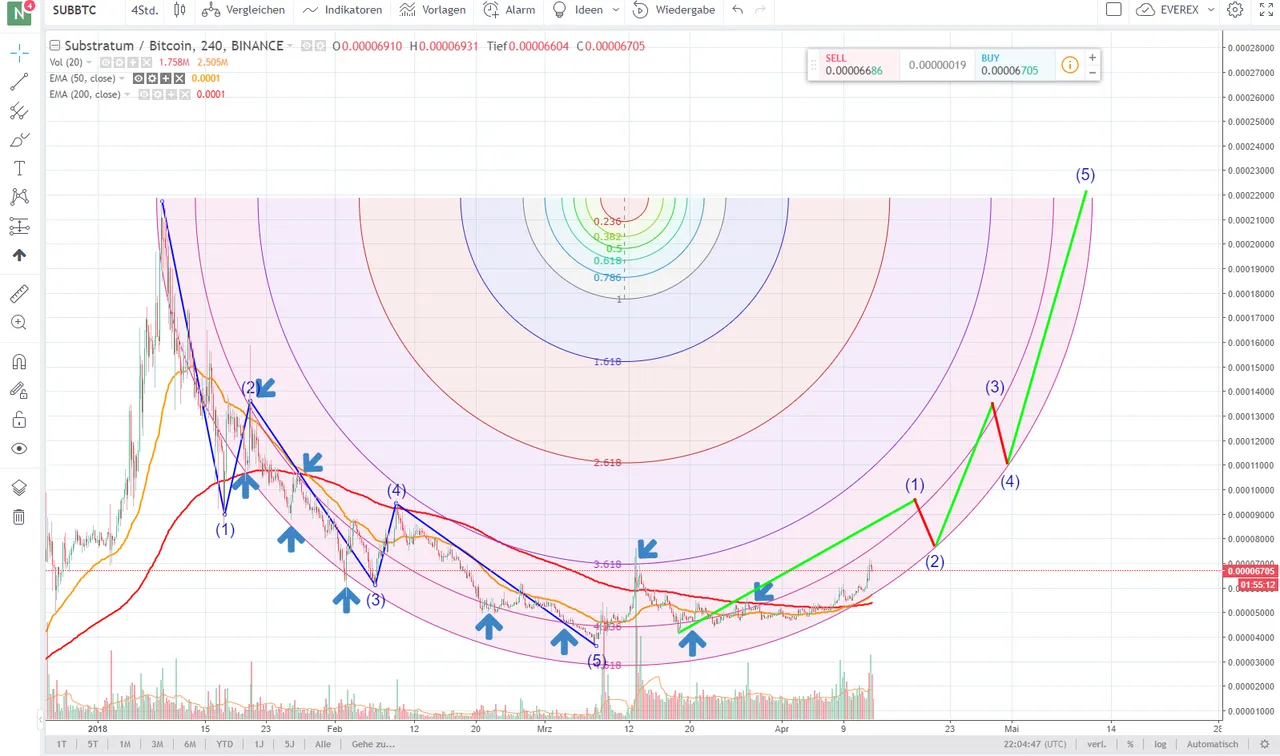
Task: Toggle visibility of EMA (50, close)
Action: [138, 78]
